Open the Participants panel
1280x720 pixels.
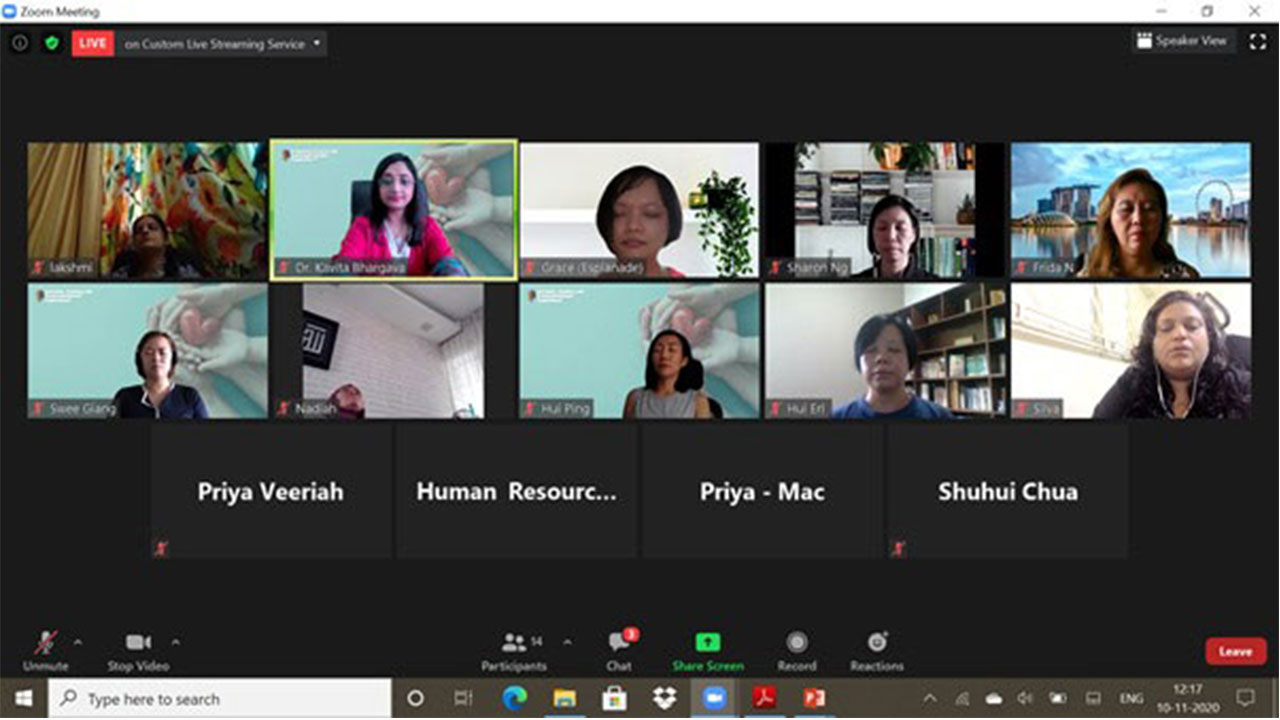[514, 643]
